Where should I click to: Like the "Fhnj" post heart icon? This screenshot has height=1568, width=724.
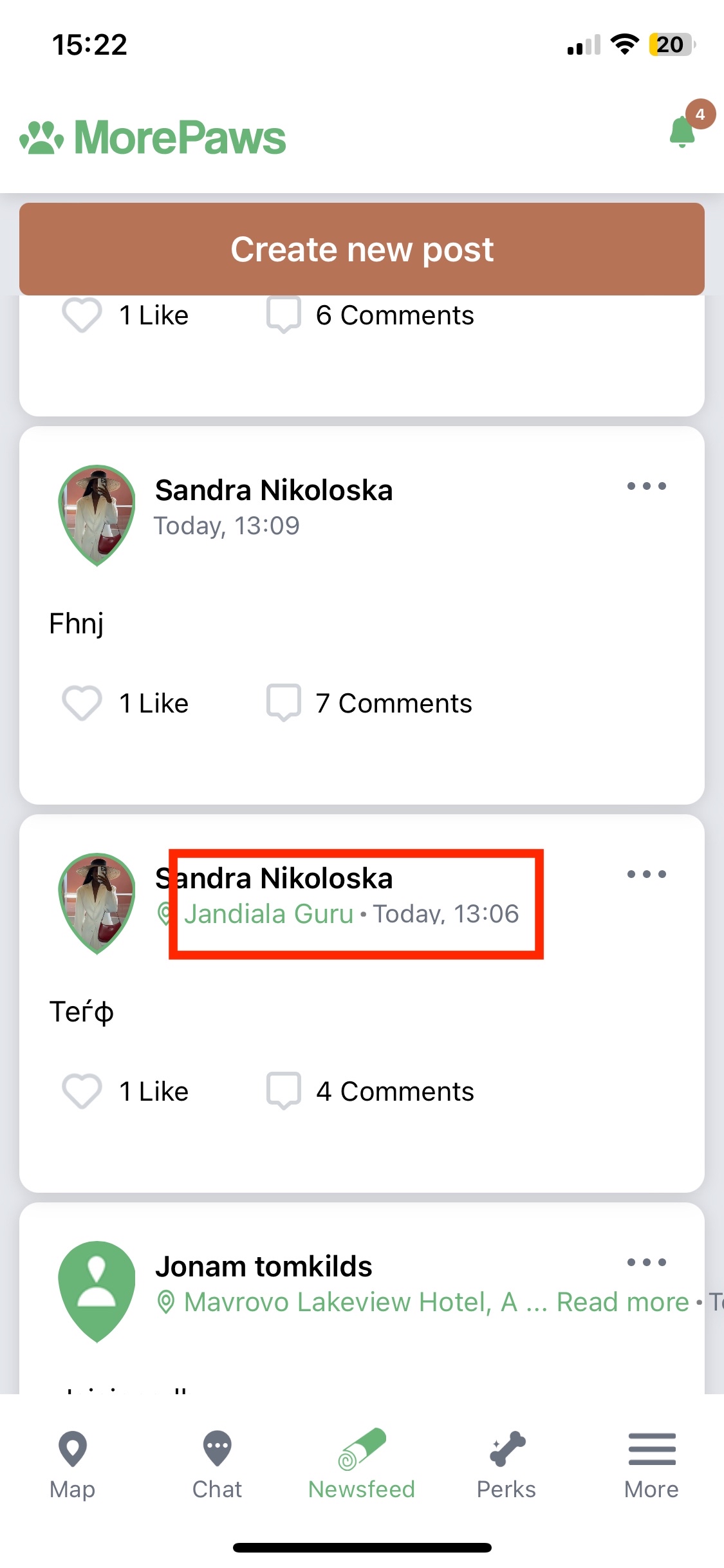pos(82,702)
